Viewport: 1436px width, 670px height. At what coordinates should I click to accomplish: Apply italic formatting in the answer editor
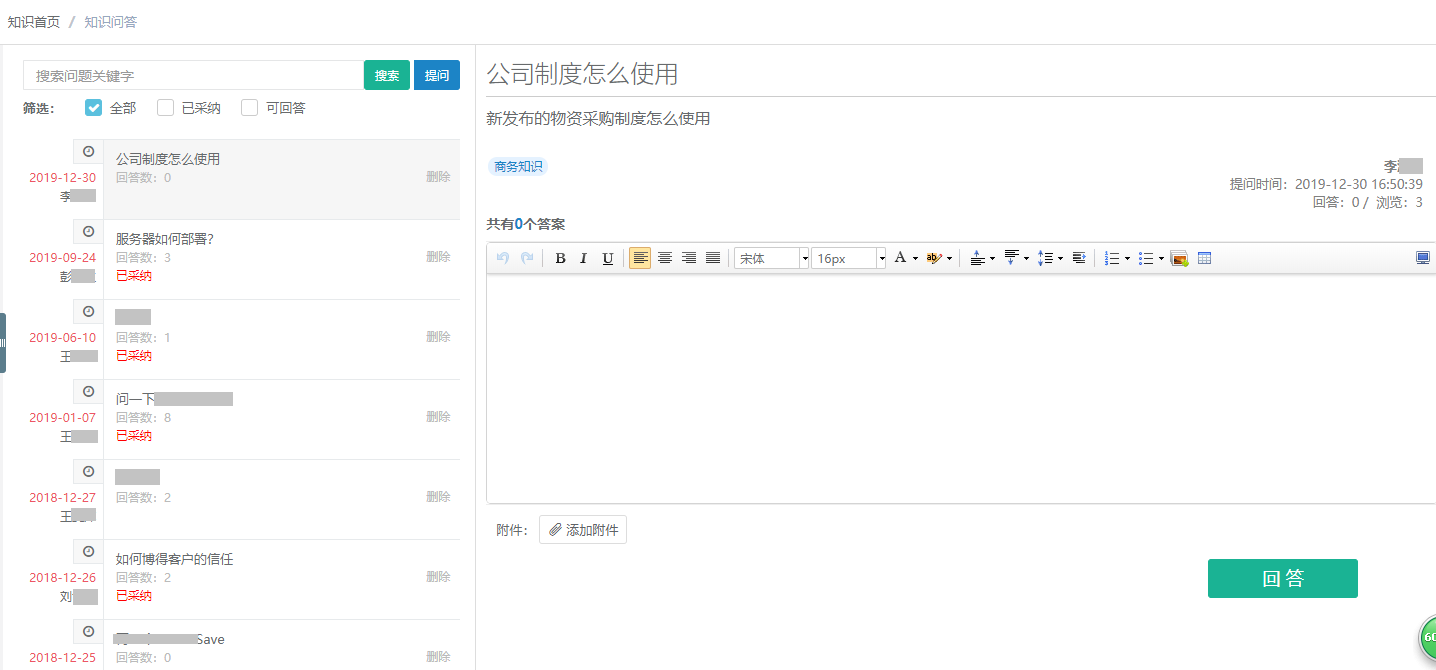[584, 258]
